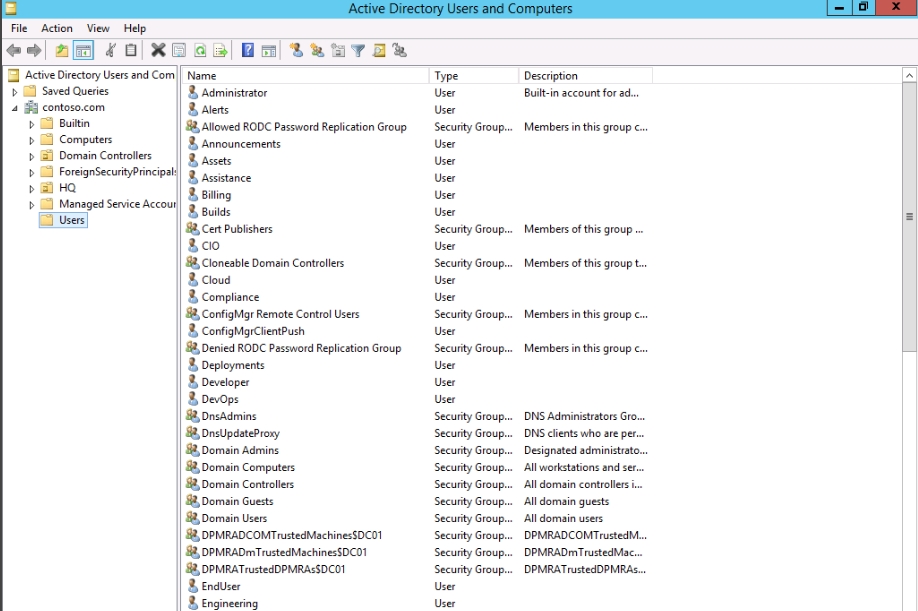918x611 pixels.
Task: Select DPMRADCOMTrustedMachines$DC01 group
Action: pyautogui.click(x=292, y=536)
